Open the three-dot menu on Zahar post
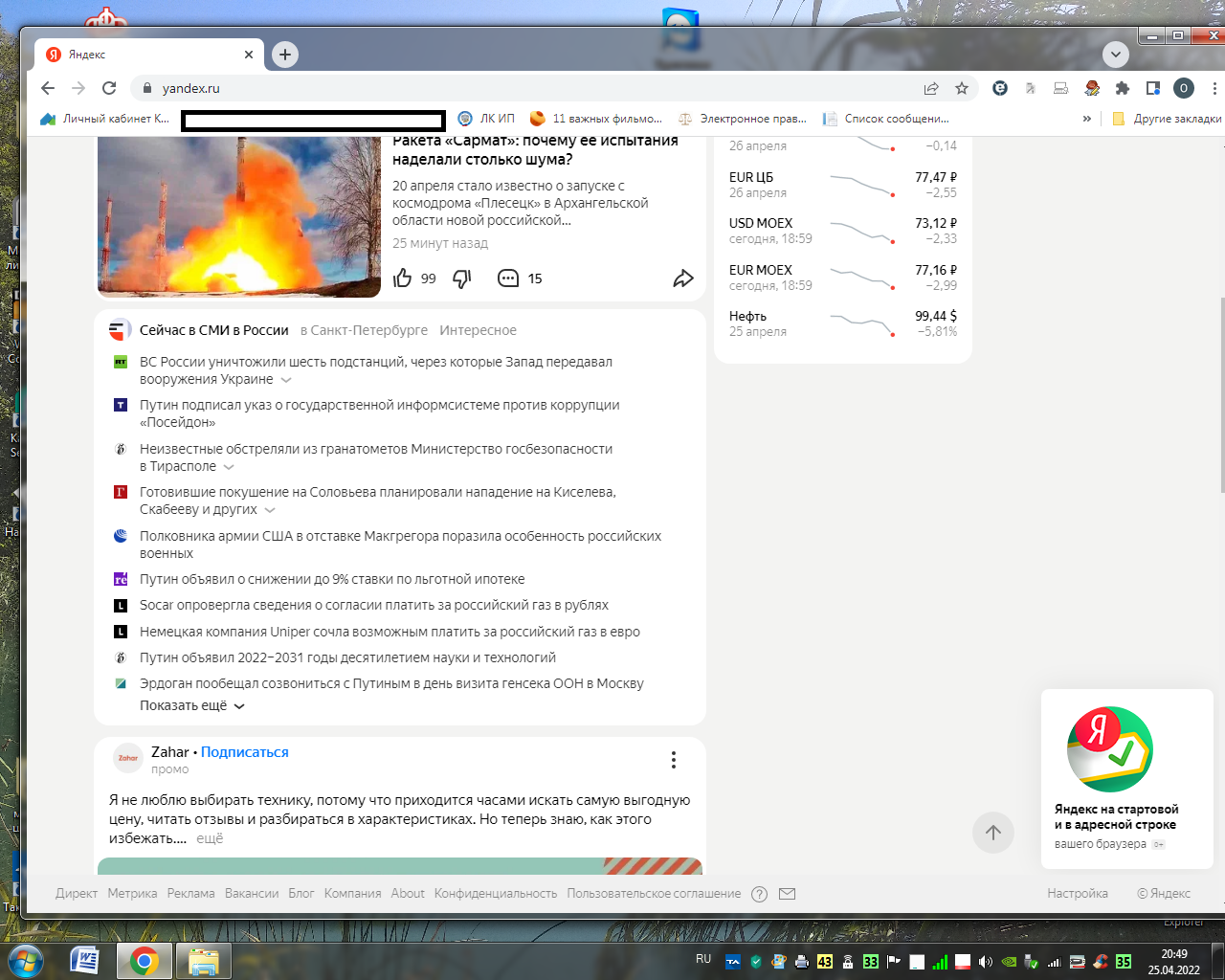1225x980 pixels. 674,760
